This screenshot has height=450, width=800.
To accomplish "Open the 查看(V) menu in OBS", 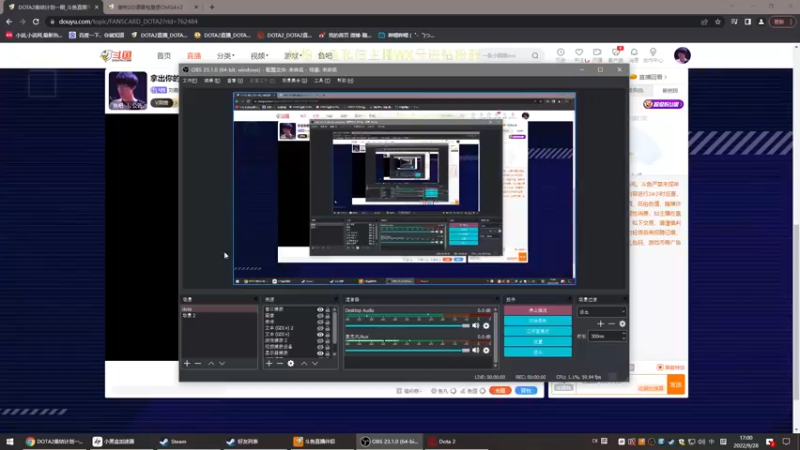I will tap(235, 81).
